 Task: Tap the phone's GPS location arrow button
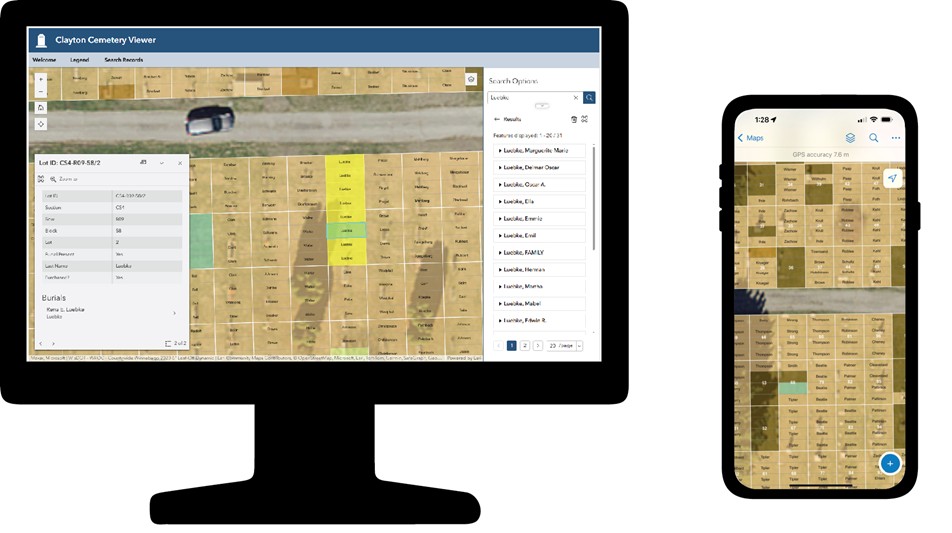tap(892, 178)
